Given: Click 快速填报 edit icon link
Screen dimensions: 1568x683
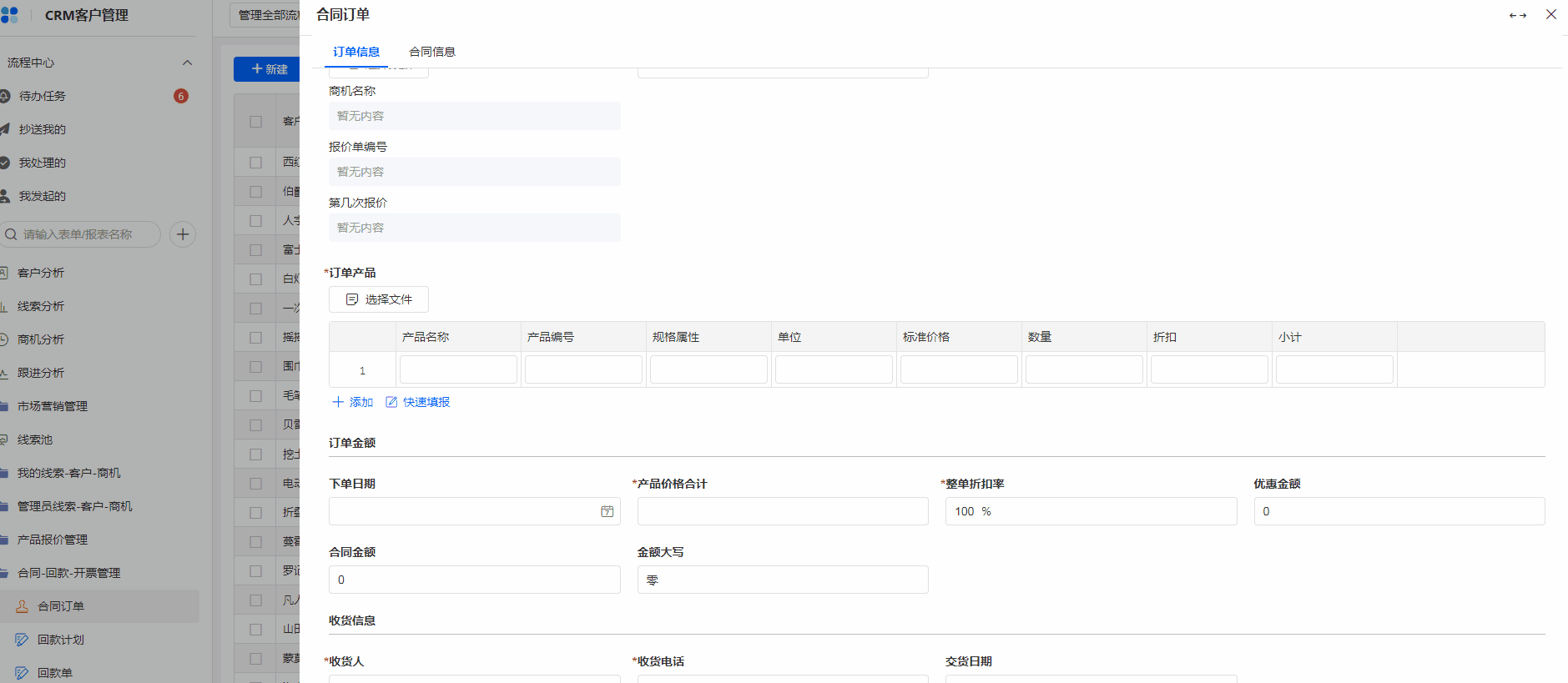Looking at the screenshot, I should click(417, 402).
